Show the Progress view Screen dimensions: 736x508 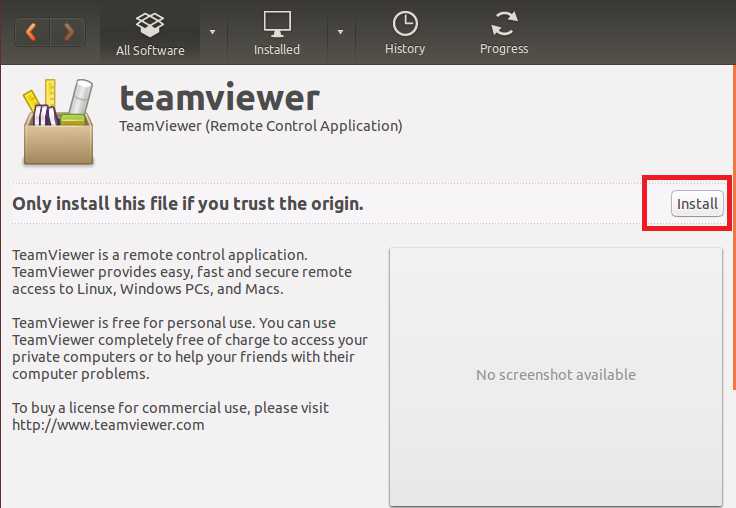point(504,34)
